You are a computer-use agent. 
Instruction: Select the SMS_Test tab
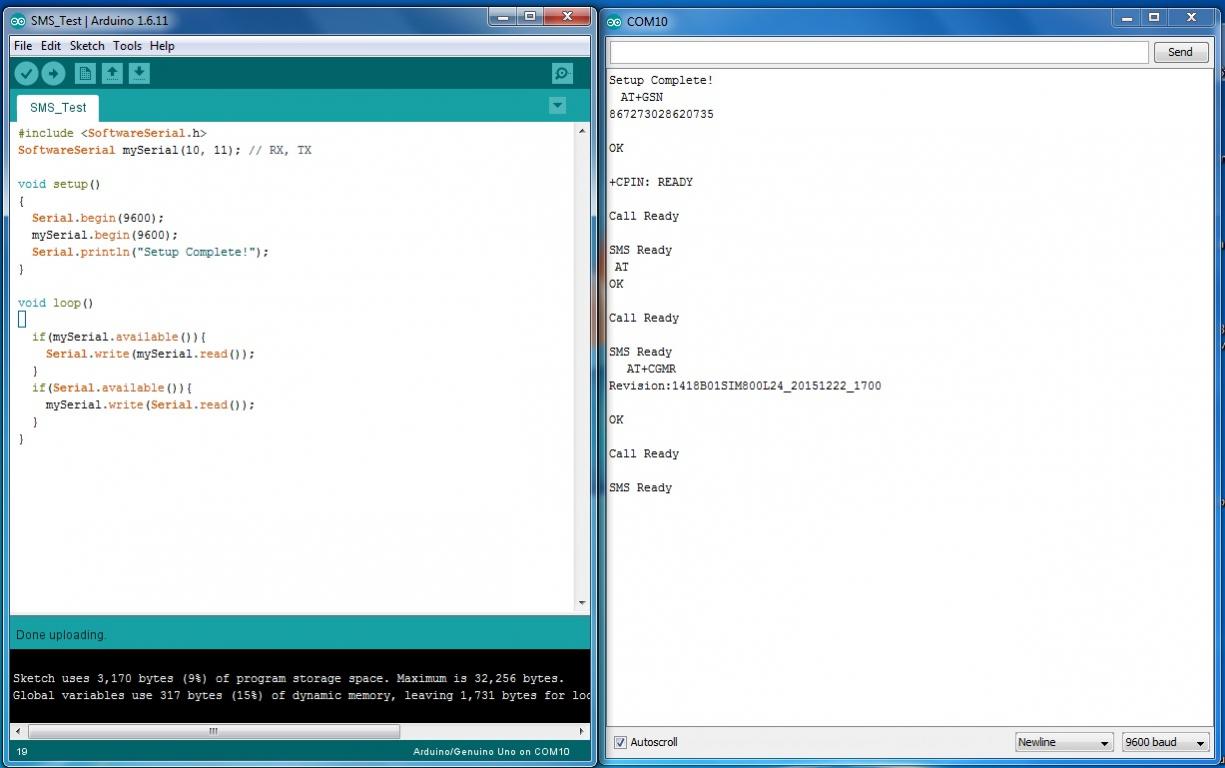click(58, 107)
